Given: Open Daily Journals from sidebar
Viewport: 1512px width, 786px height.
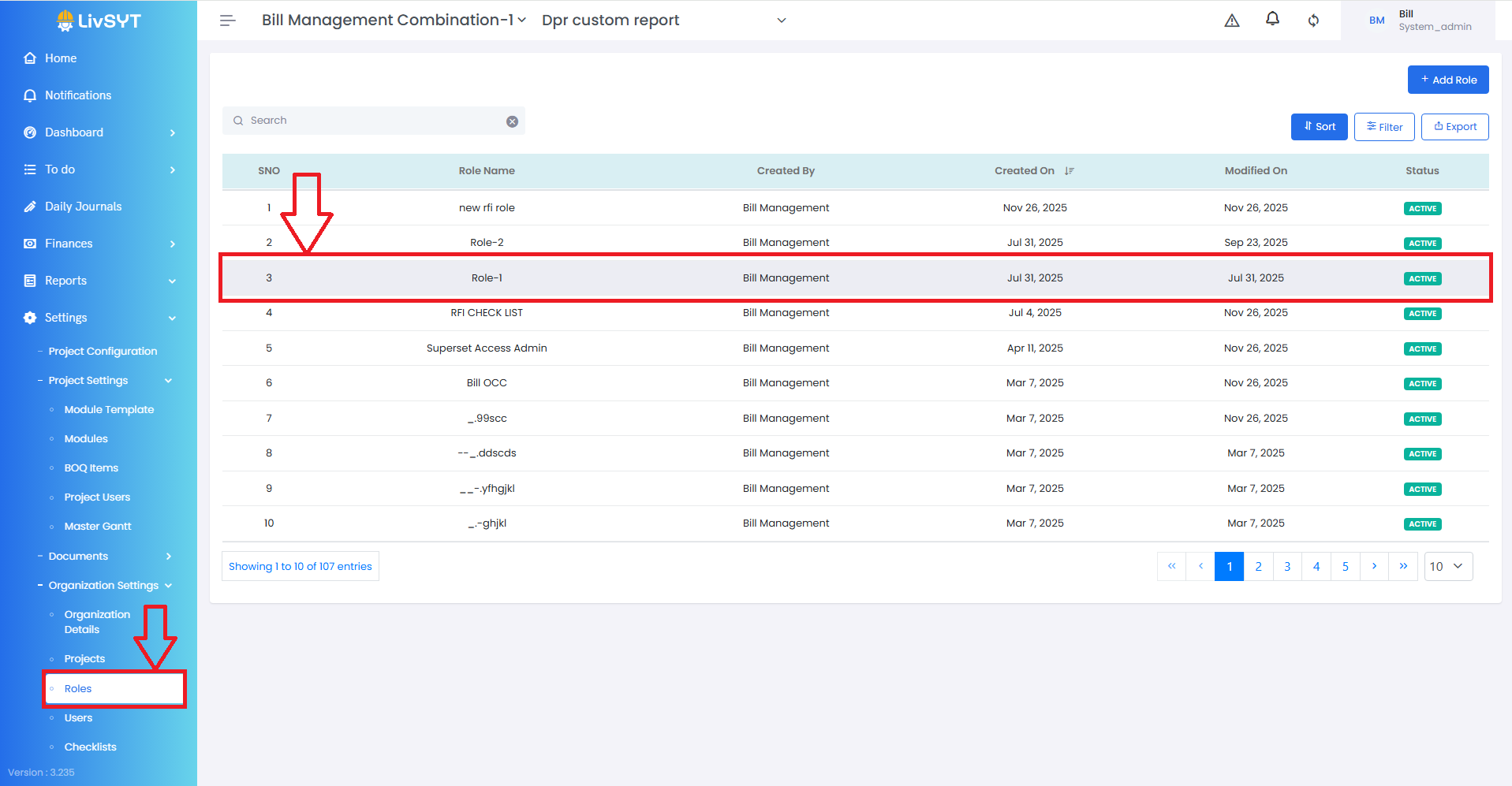Looking at the screenshot, I should (83, 207).
